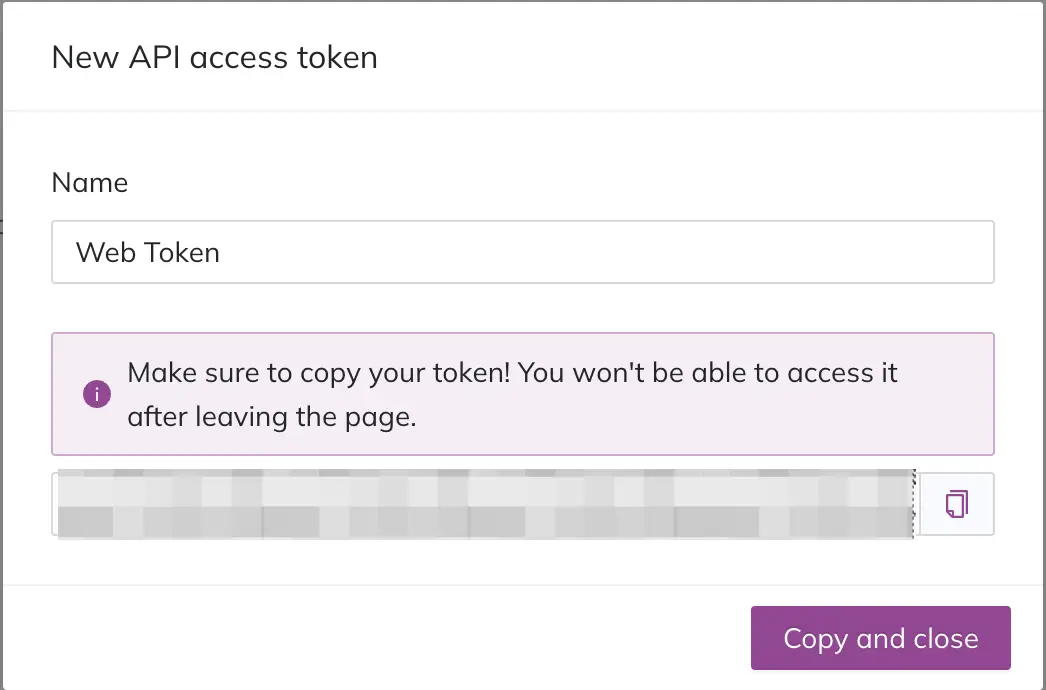This screenshot has height=690, width=1046.
Task: Click the Copy and close button
Action: click(x=881, y=638)
